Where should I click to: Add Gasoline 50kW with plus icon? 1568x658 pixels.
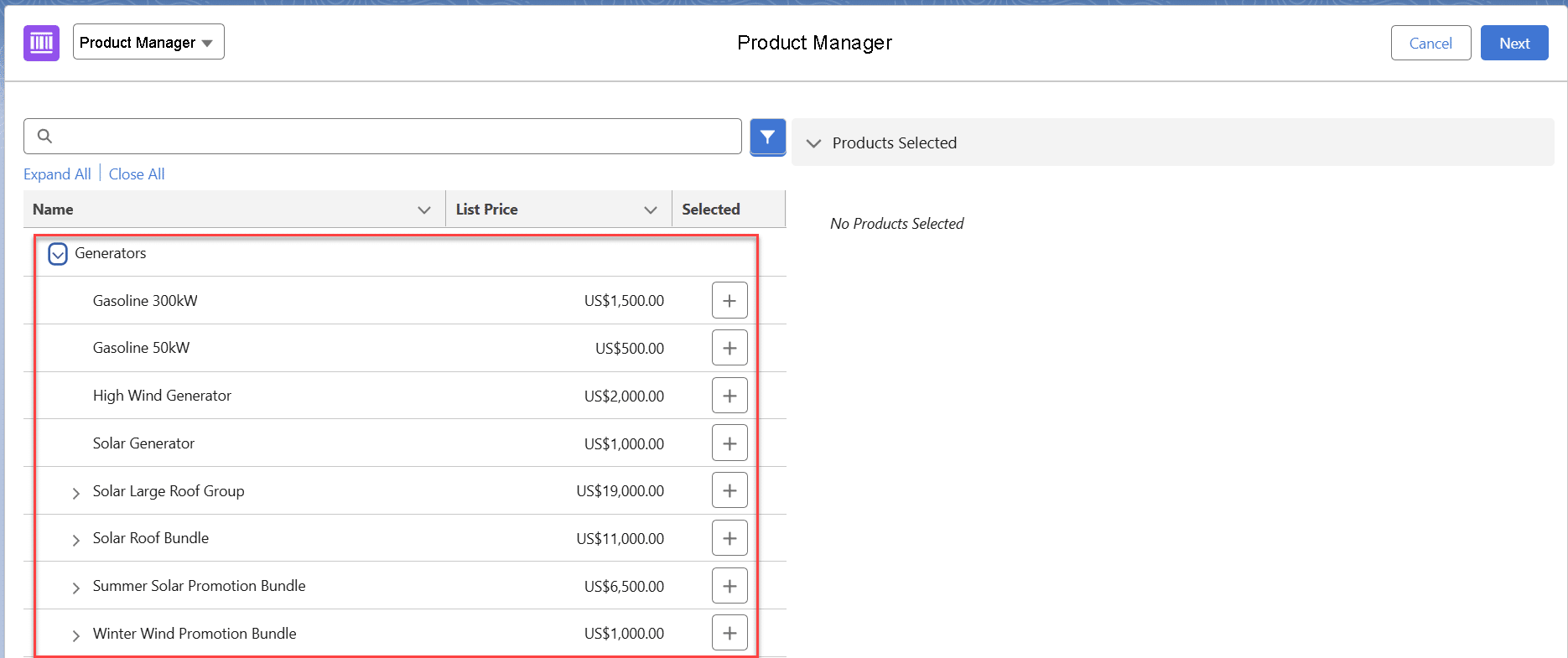[x=729, y=348]
